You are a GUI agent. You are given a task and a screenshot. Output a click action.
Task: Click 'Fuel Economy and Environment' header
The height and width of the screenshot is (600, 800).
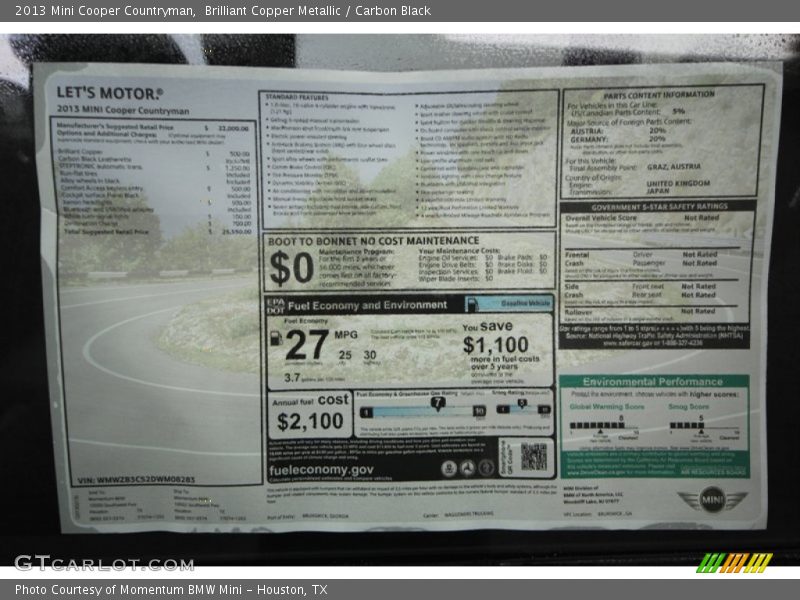click(x=367, y=305)
